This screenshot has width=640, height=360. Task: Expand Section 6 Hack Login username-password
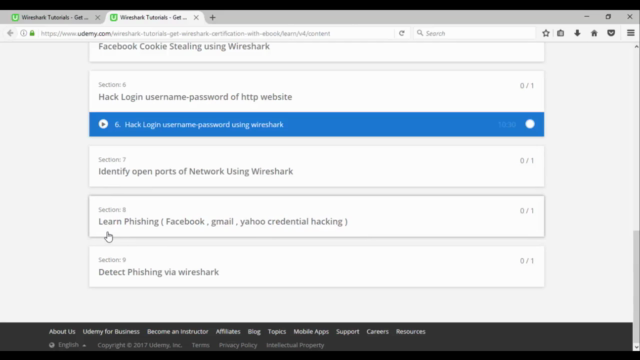(316, 91)
